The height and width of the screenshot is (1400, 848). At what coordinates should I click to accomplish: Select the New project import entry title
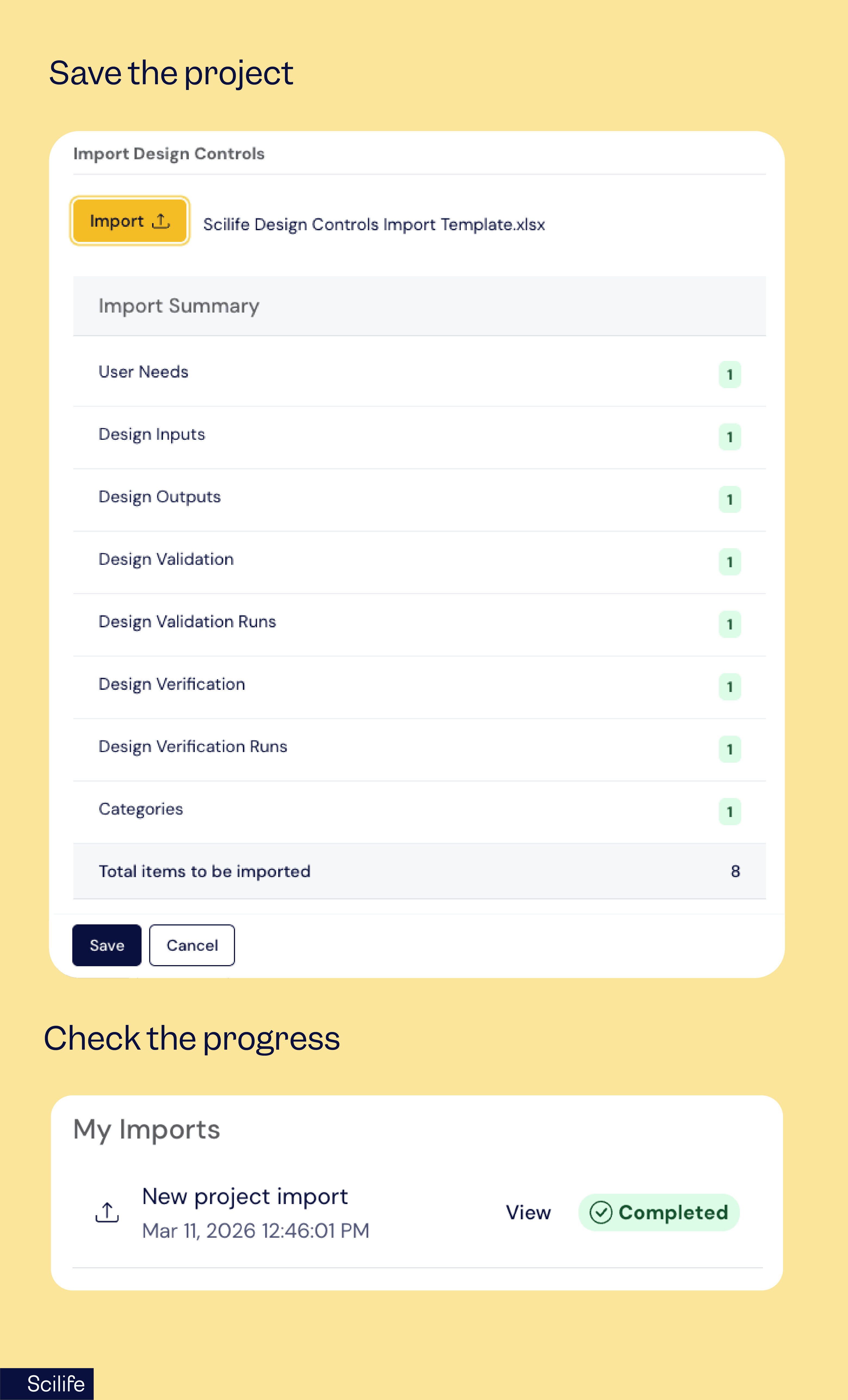click(245, 1196)
